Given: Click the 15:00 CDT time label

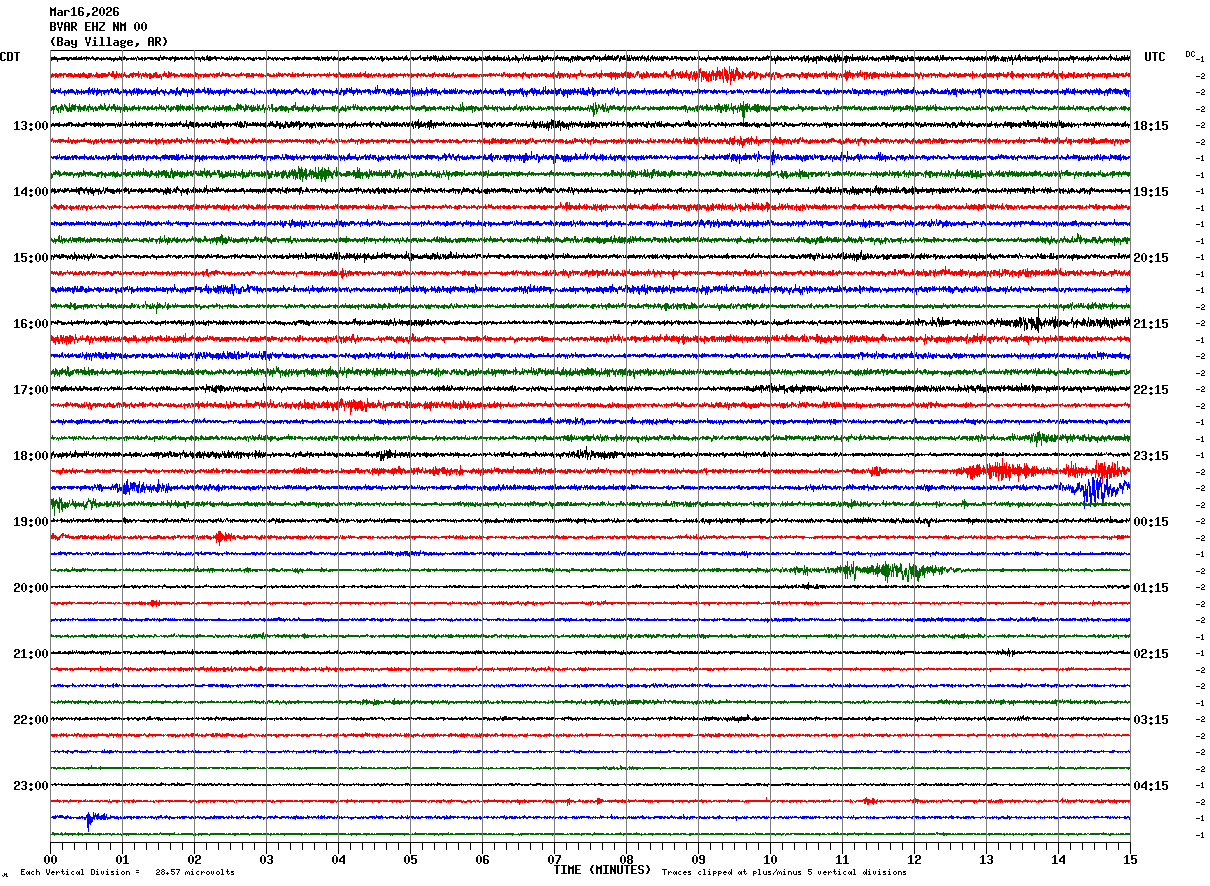Looking at the screenshot, I should (x=30, y=258).
